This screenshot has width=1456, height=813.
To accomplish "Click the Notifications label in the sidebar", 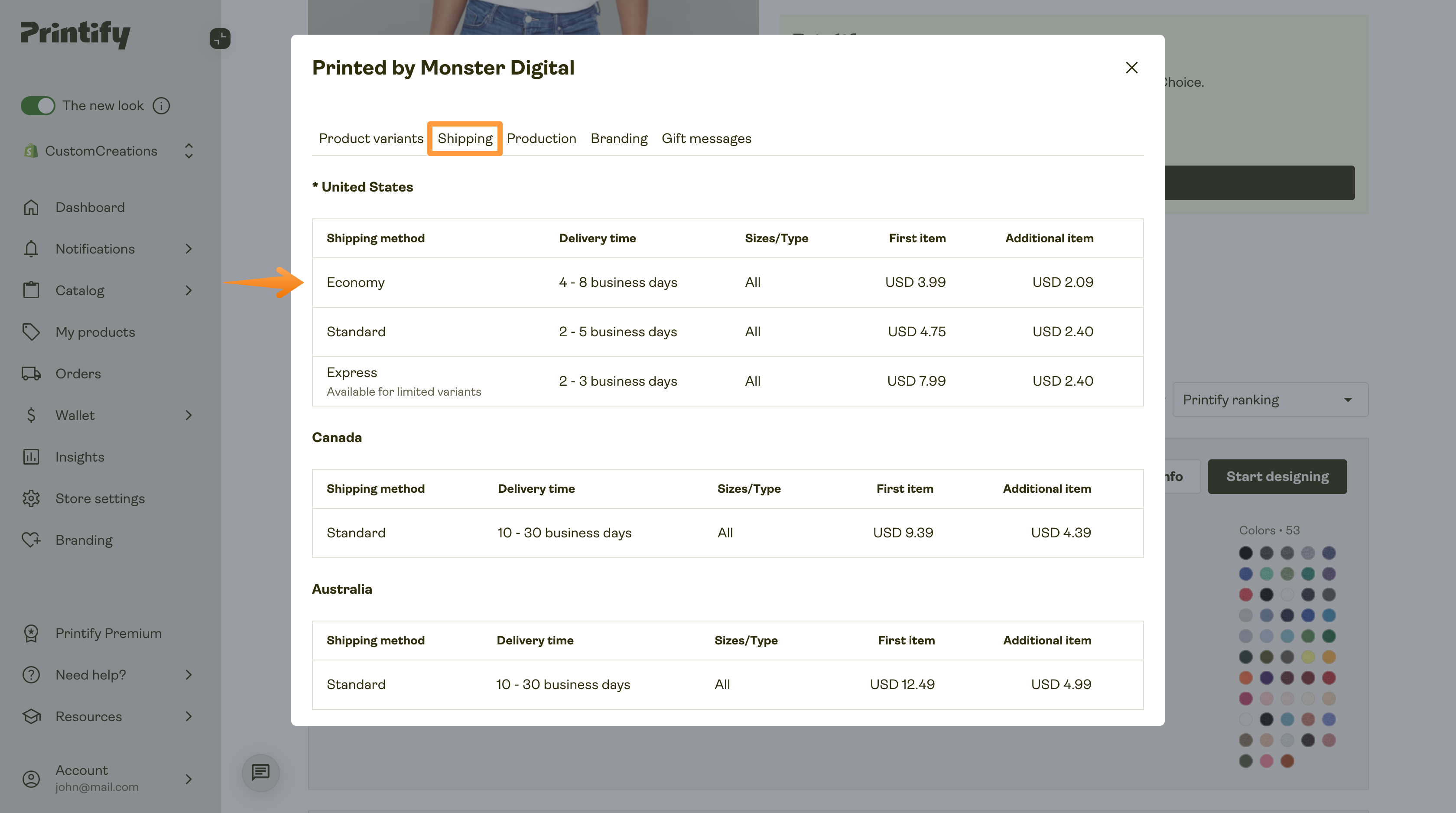I will tap(95, 249).
